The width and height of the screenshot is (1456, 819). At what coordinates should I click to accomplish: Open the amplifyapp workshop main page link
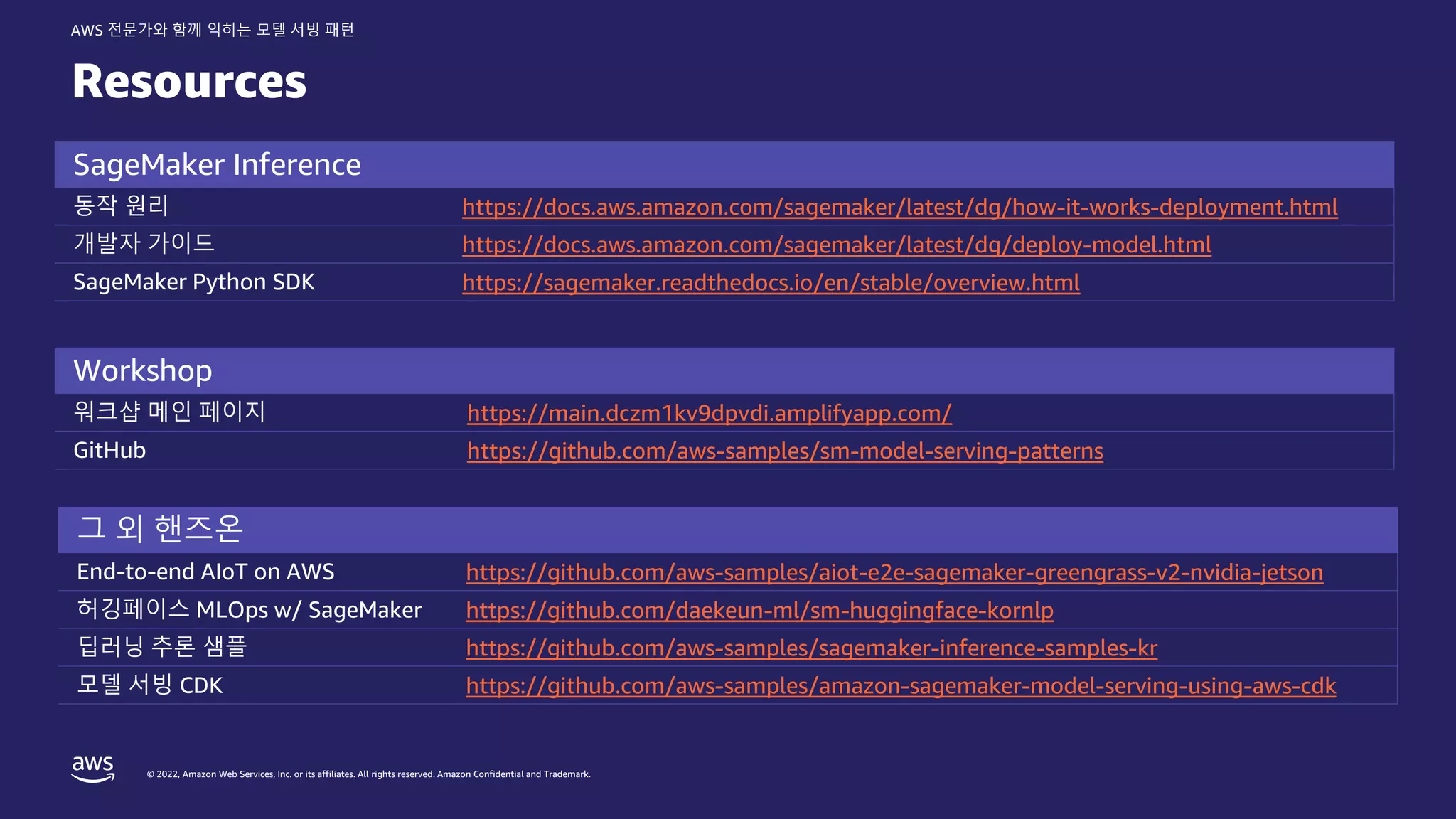[710, 413]
